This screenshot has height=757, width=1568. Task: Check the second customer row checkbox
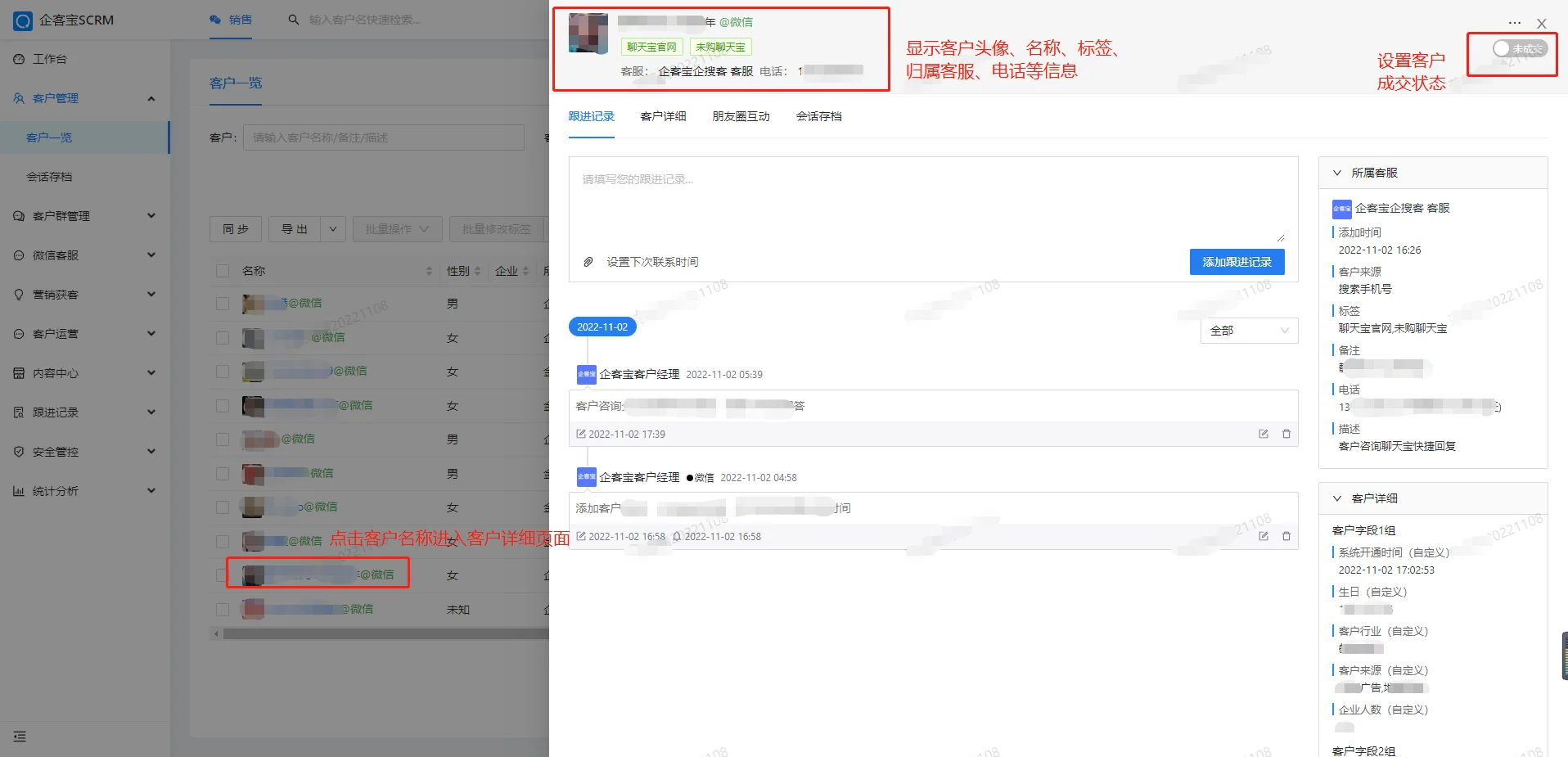pyautogui.click(x=223, y=337)
